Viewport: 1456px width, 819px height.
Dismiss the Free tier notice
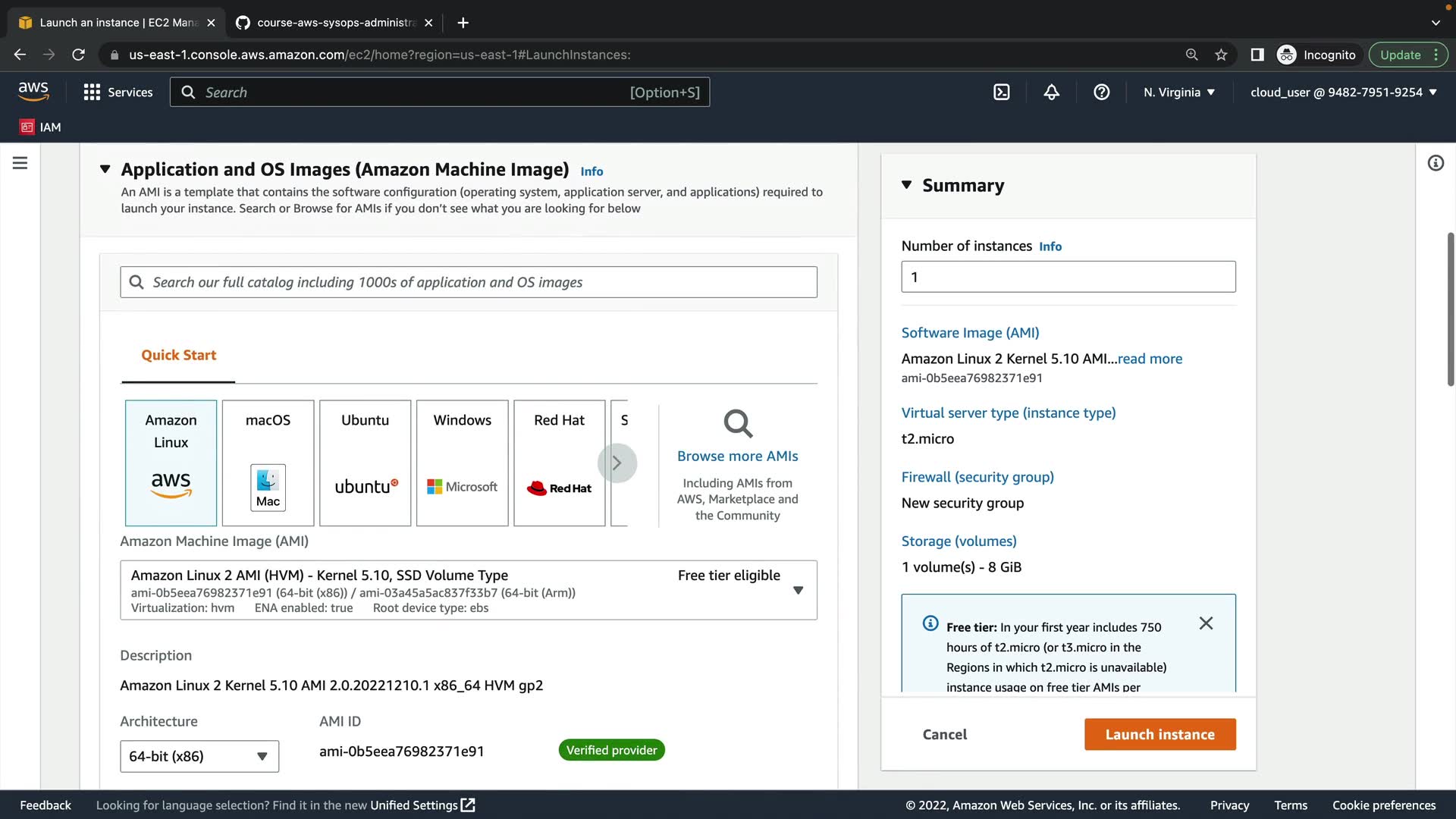(1206, 623)
